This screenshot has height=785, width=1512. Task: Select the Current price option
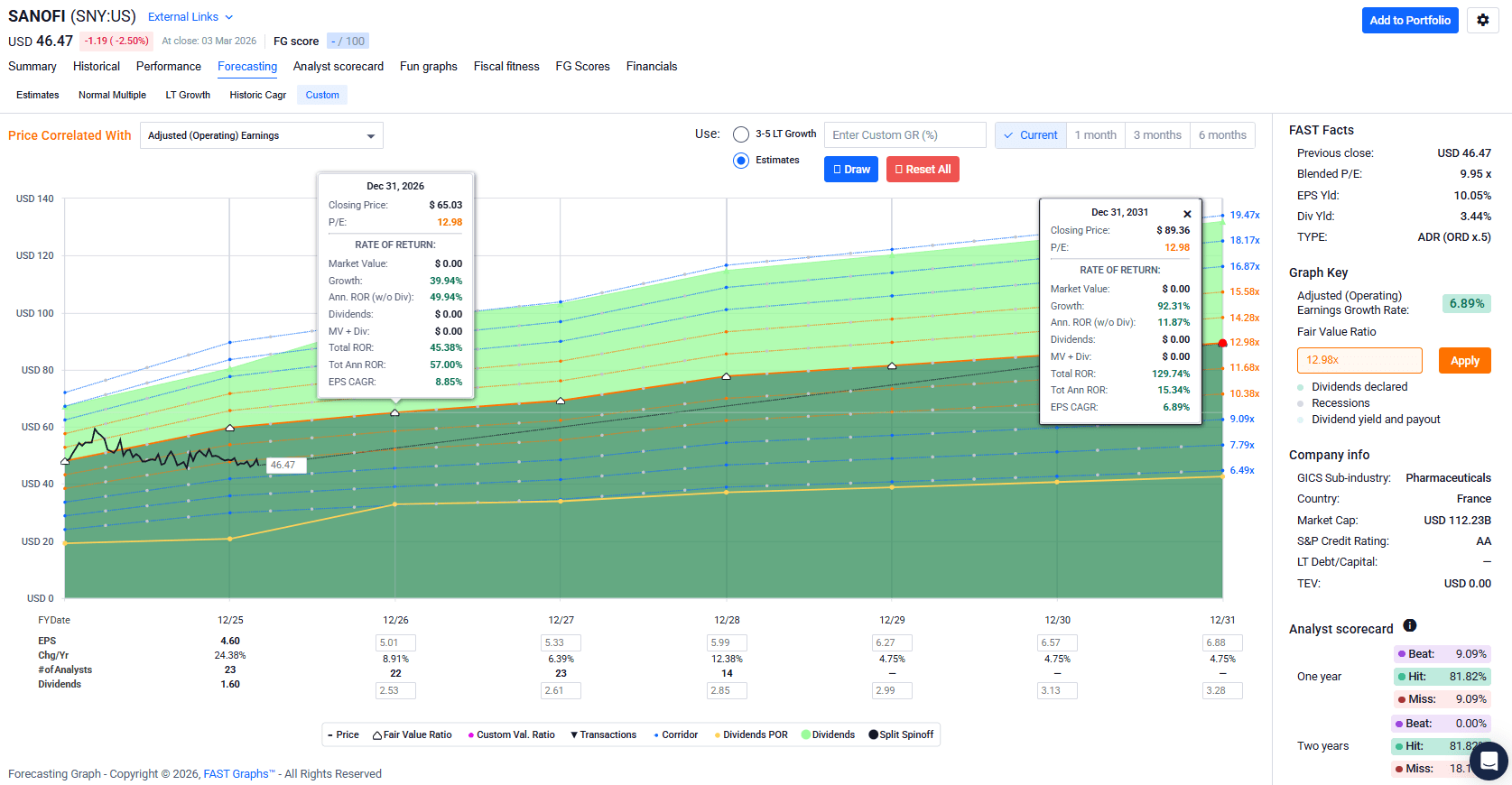(1031, 135)
